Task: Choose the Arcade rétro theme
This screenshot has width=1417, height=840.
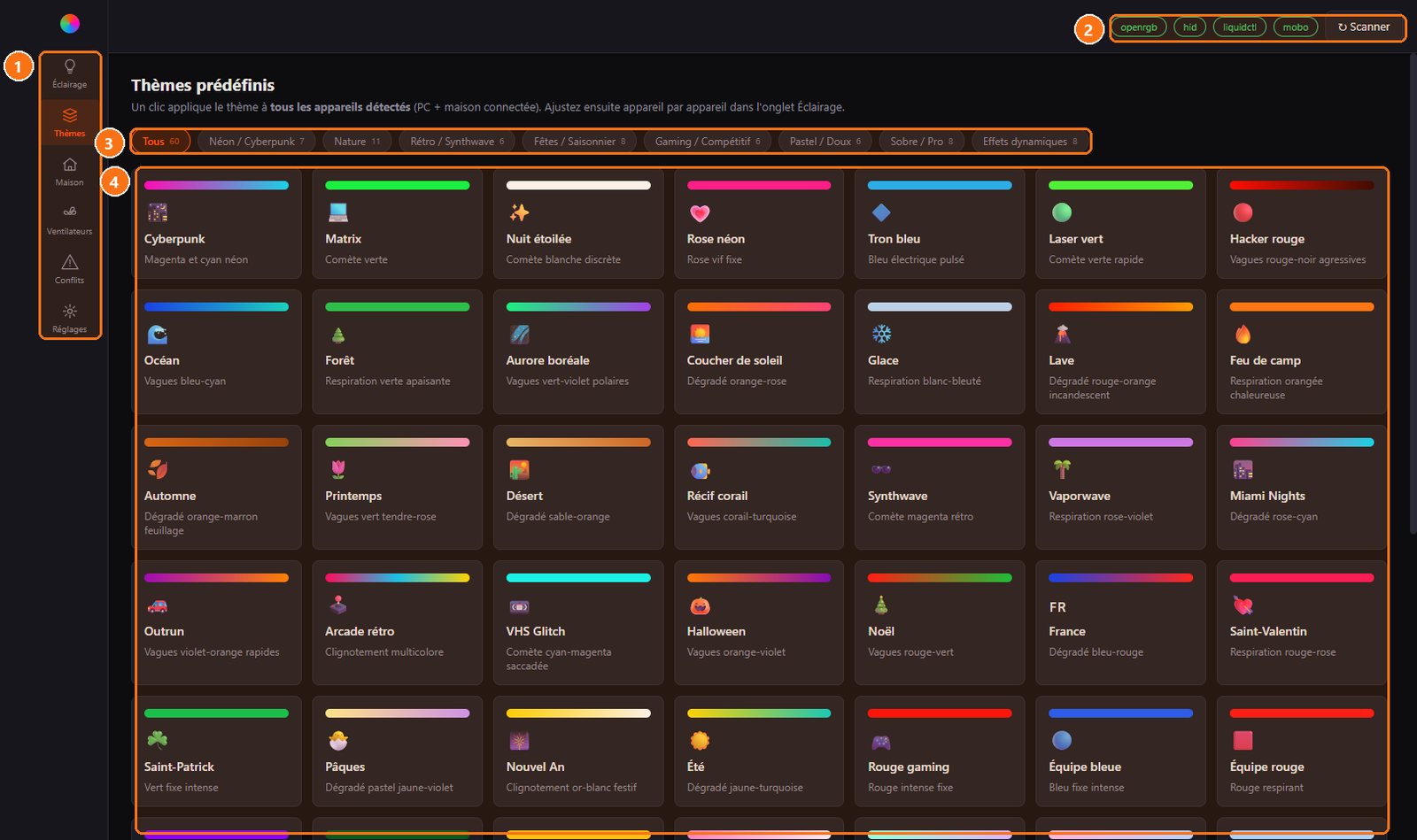Action: coord(397,622)
